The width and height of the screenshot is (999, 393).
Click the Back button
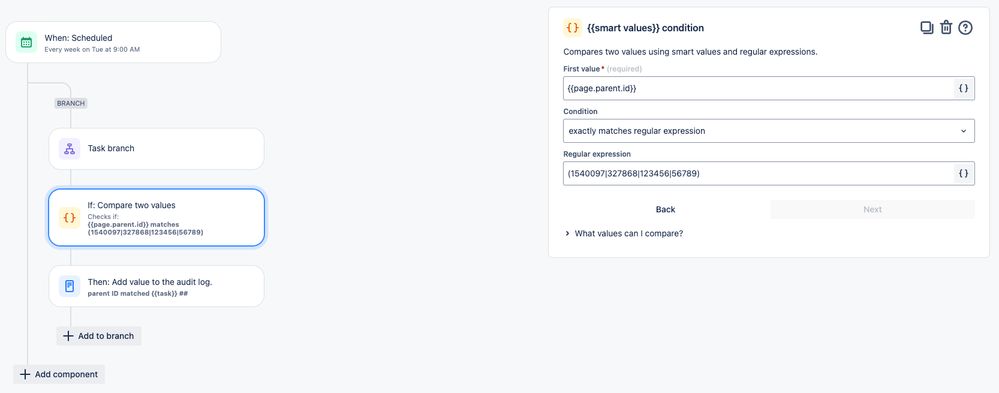pyautogui.click(x=665, y=210)
